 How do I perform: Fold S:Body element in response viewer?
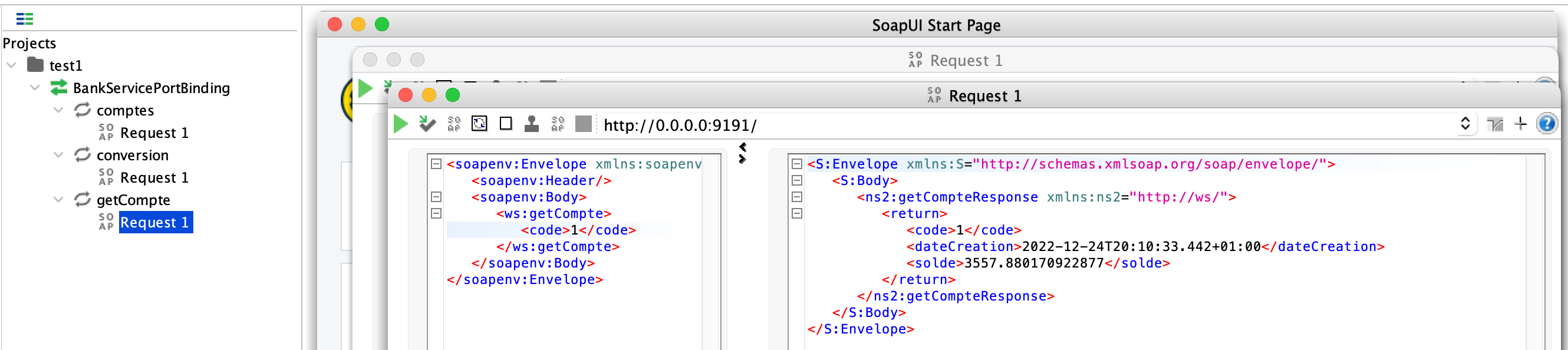(x=797, y=180)
